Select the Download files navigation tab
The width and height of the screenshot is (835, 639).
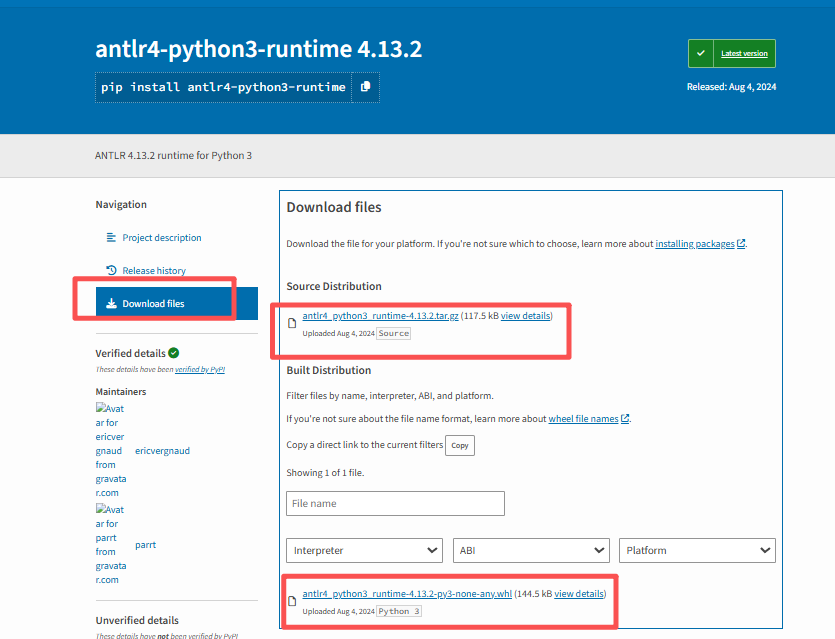coord(177,304)
